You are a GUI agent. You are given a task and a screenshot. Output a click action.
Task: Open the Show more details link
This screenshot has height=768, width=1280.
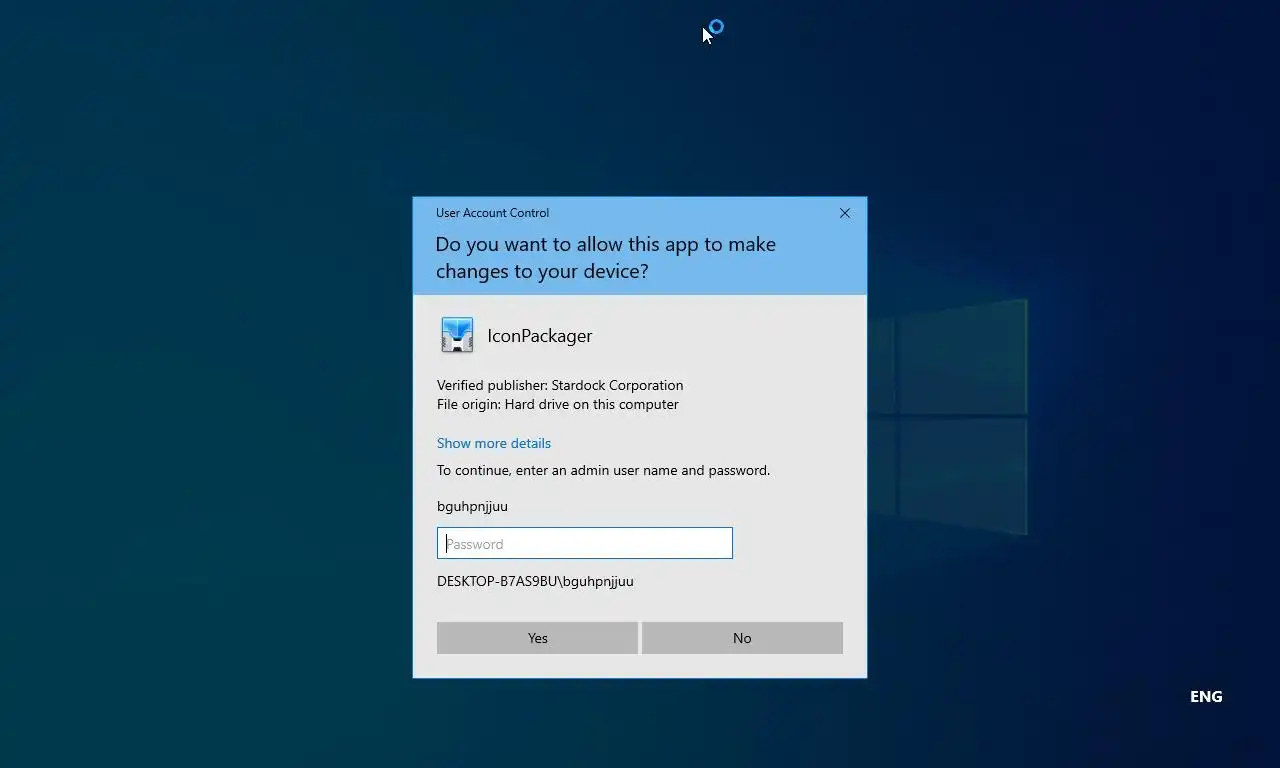[494, 443]
